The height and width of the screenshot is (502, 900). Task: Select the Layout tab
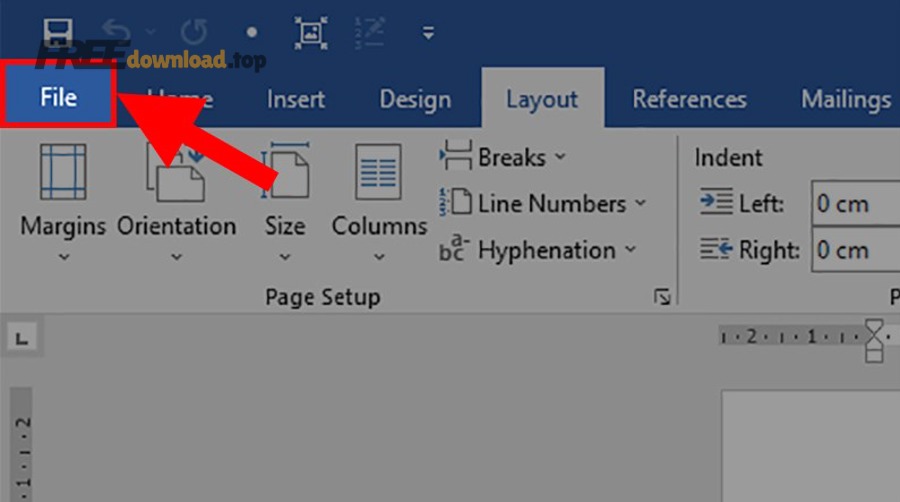[542, 99]
